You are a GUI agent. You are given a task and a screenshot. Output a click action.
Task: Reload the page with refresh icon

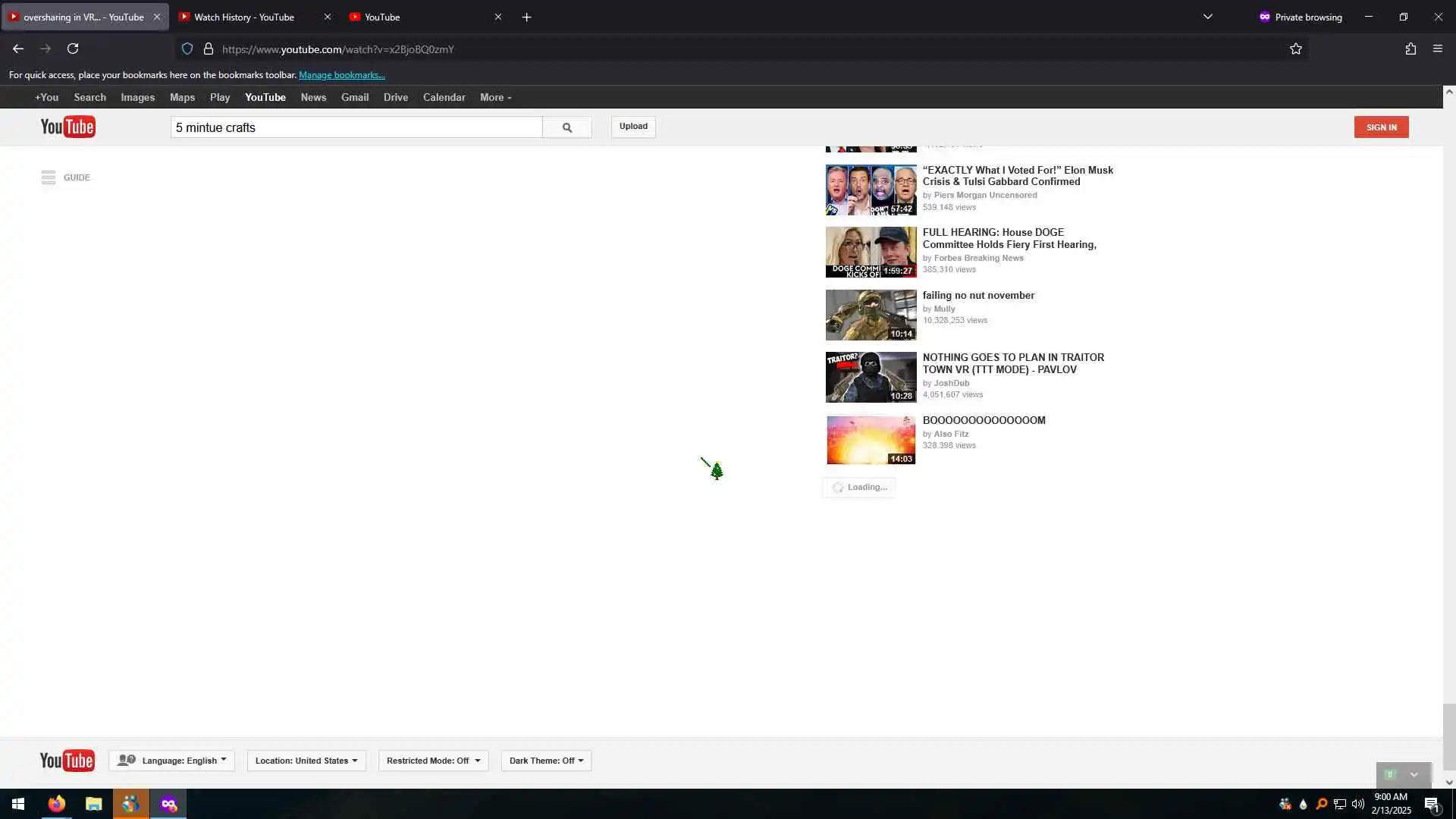[73, 49]
